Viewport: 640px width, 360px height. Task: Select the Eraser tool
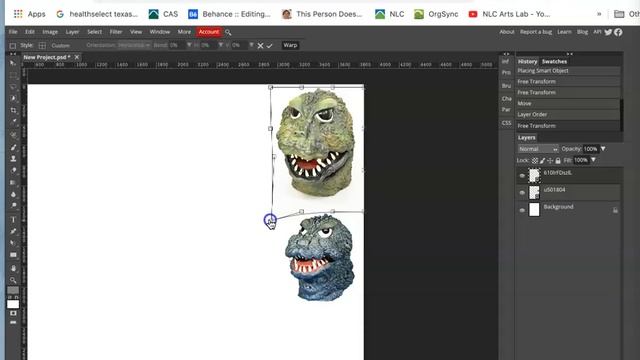[x=13, y=170]
